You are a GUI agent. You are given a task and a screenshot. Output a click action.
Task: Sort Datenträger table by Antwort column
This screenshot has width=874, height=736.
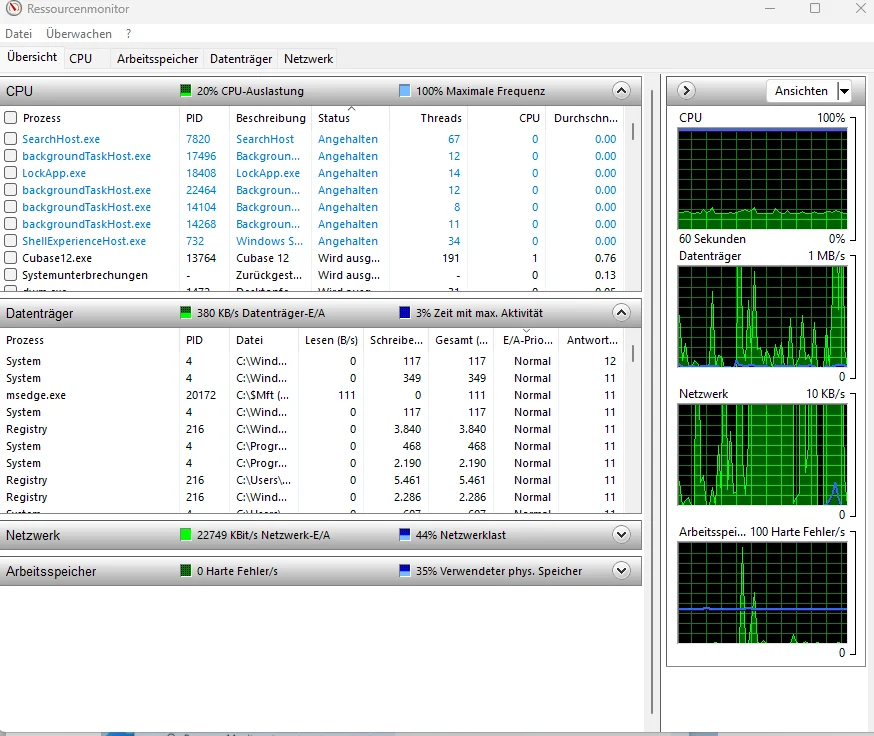point(591,340)
